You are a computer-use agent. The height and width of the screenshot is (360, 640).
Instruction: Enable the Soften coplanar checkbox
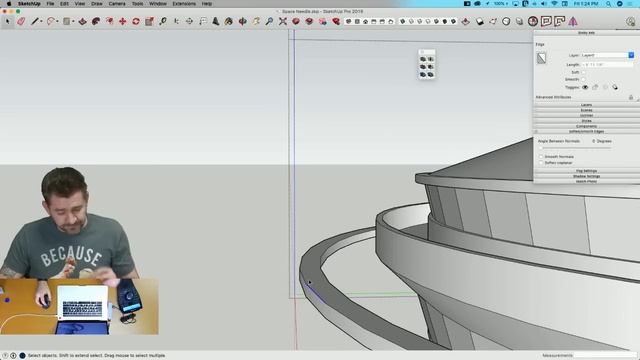(541, 162)
